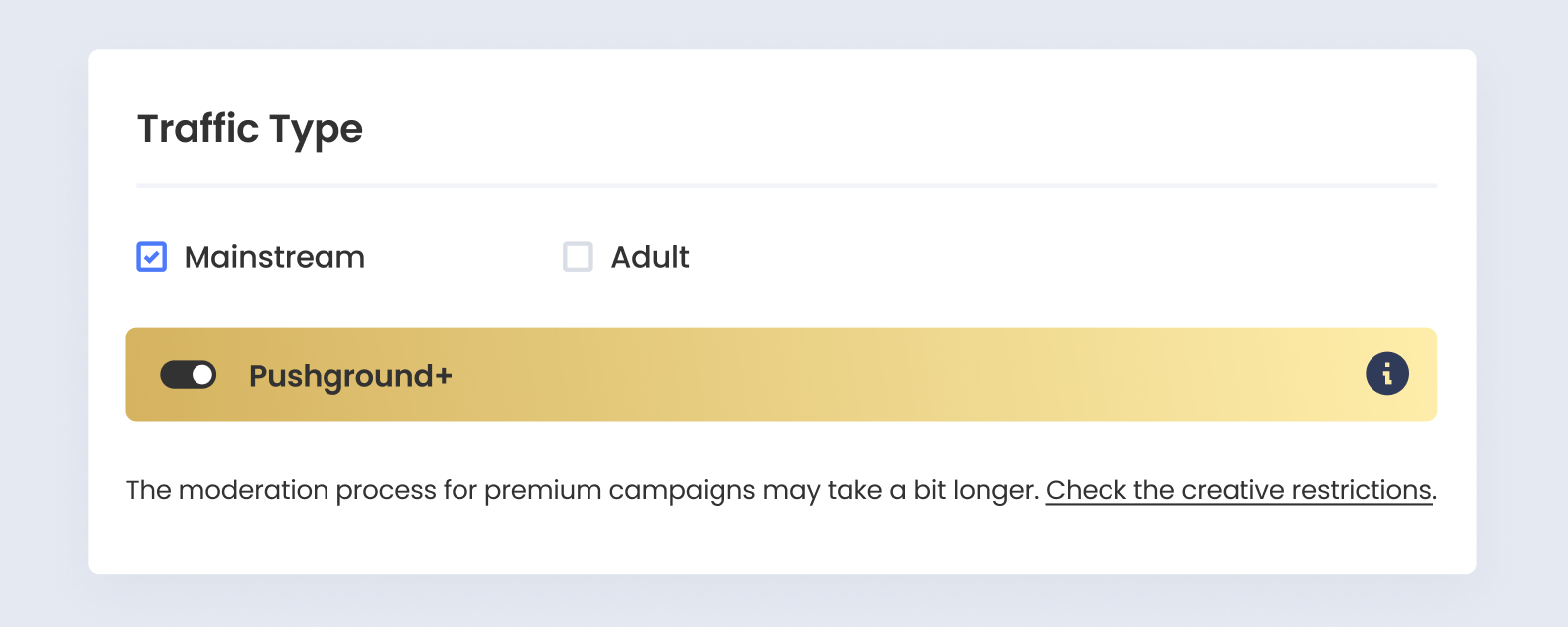Click empty space right of the Adult option
The width and height of the screenshot is (1568, 627).
pos(1062,257)
